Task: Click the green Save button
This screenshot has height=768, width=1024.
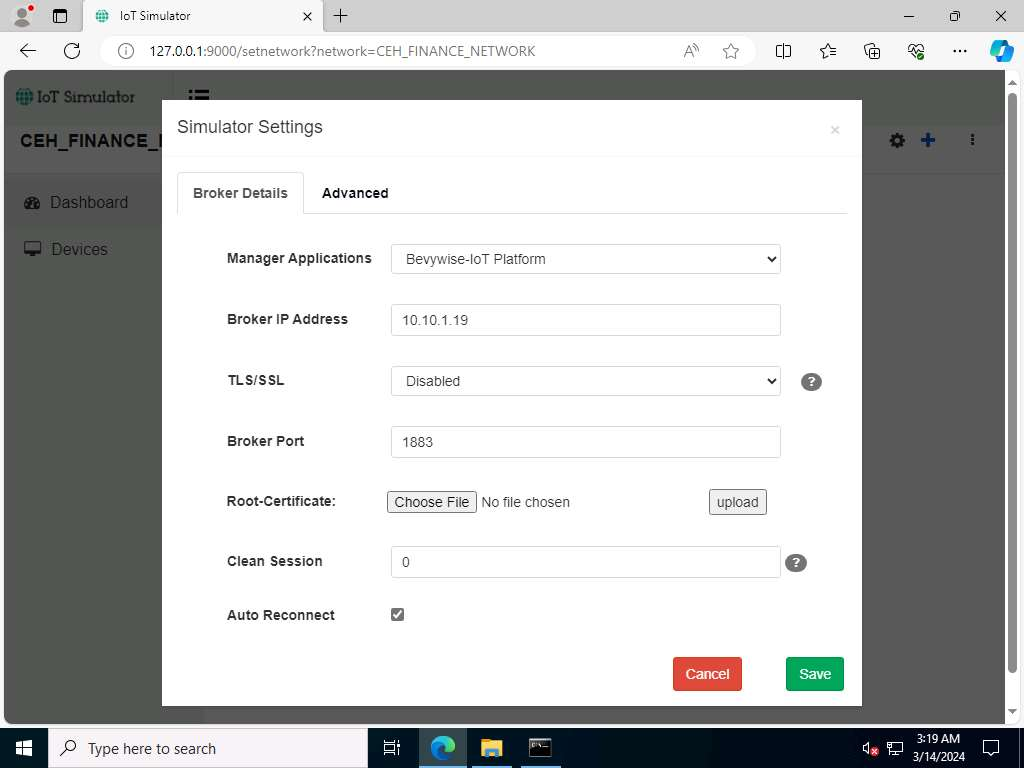Action: pyautogui.click(x=814, y=674)
